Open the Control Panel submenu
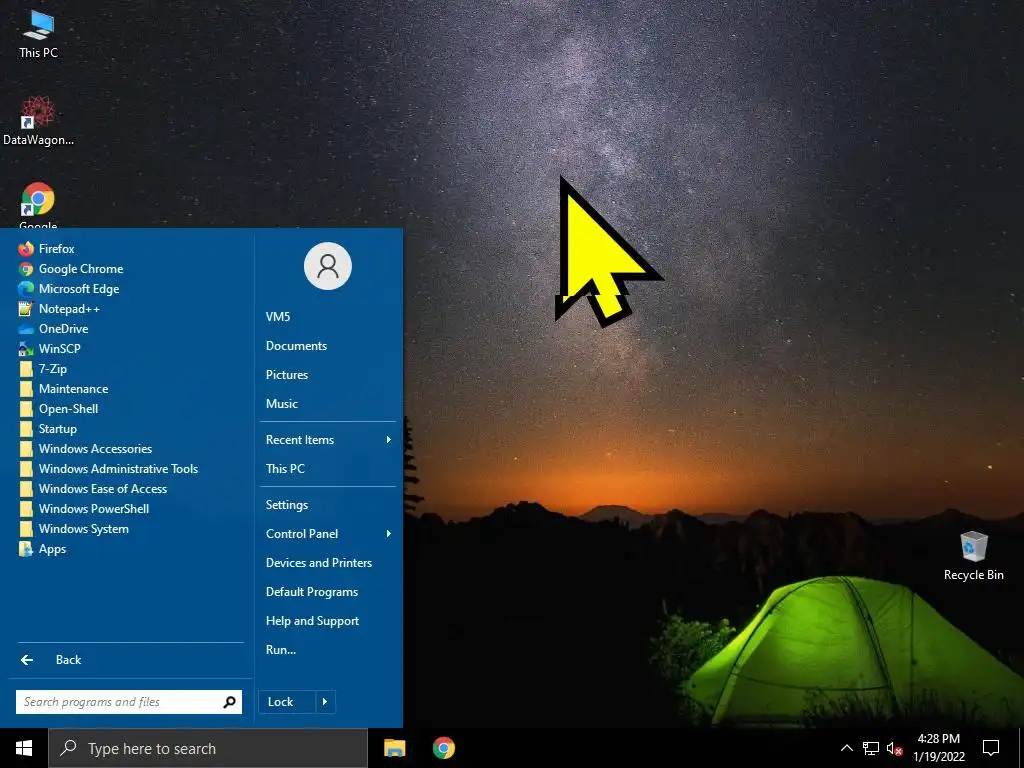This screenshot has width=1024, height=768. pos(328,534)
